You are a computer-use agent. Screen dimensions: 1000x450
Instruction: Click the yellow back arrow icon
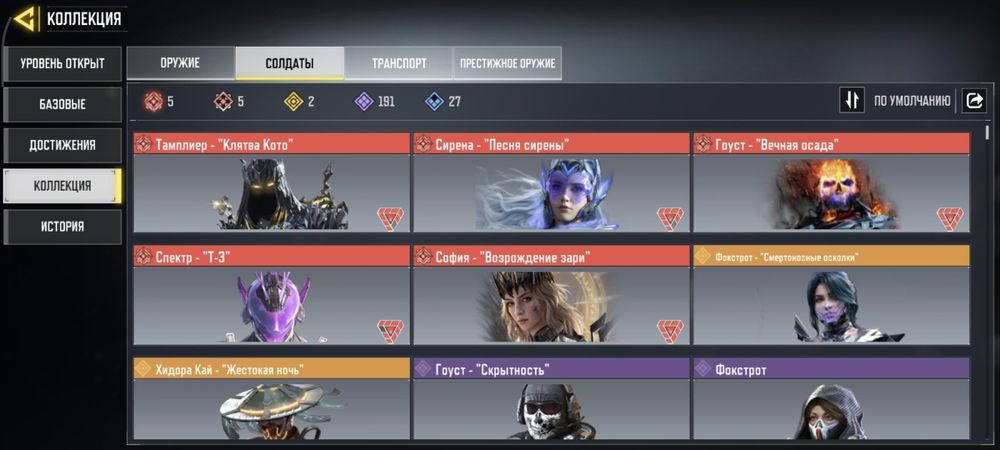tap(24, 20)
